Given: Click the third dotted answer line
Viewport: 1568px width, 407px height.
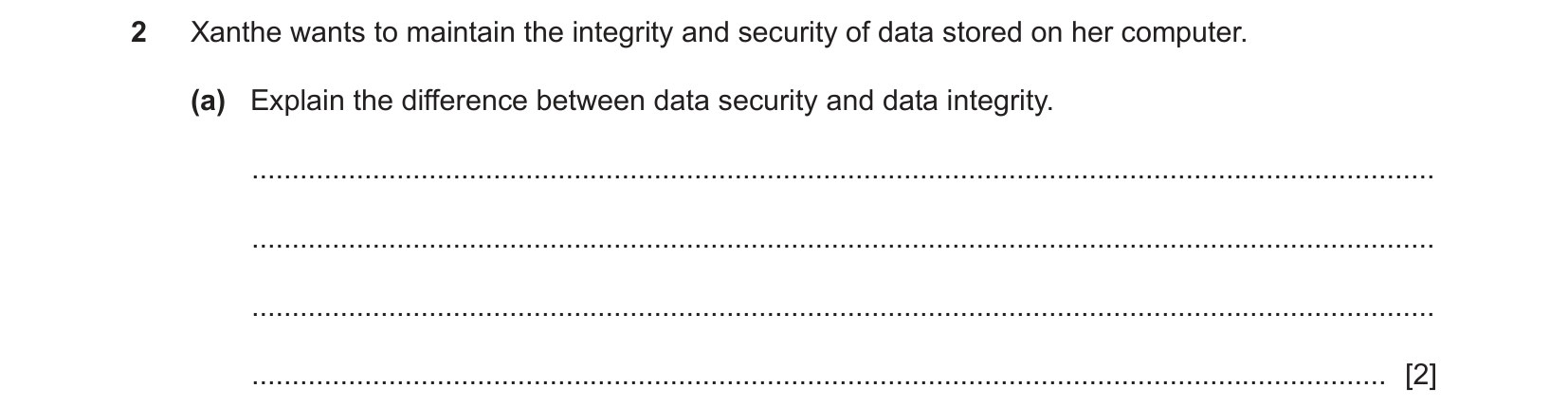Looking at the screenshot, I should [x=844, y=314].
